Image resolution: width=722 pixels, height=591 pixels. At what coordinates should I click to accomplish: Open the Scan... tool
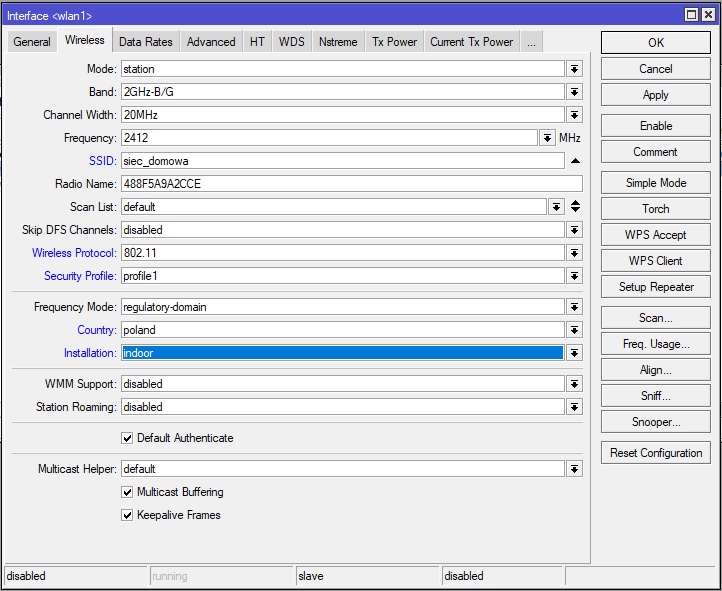click(656, 318)
